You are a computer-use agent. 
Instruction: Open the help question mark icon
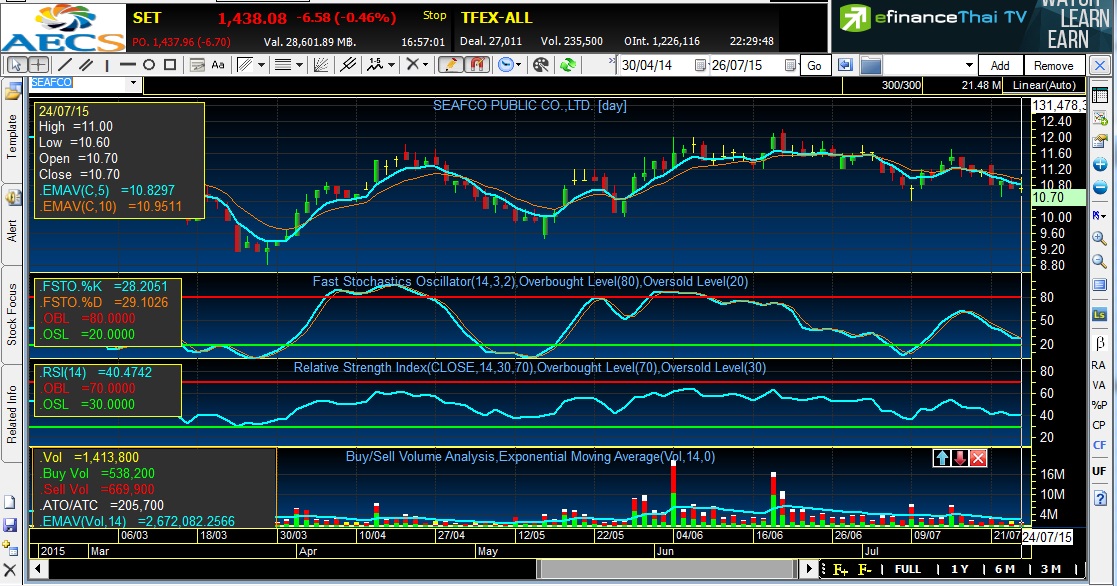1100,499
